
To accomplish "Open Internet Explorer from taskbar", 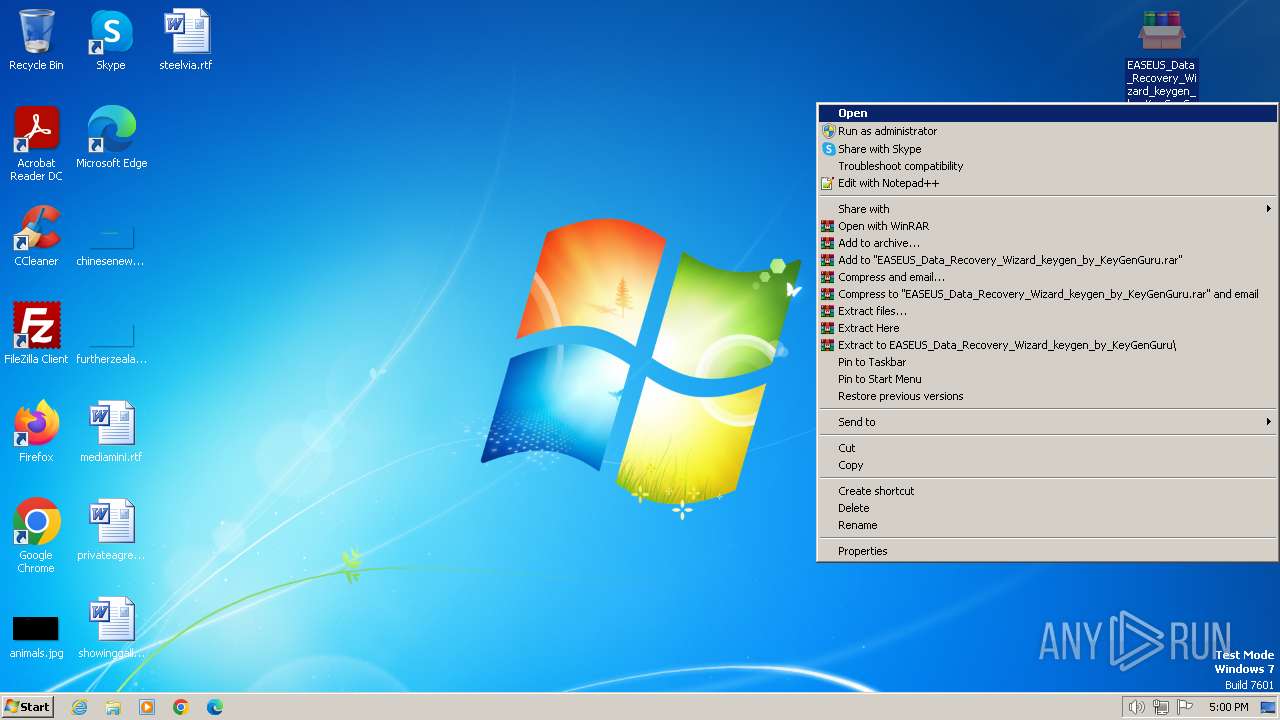I will tap(79, 707).
